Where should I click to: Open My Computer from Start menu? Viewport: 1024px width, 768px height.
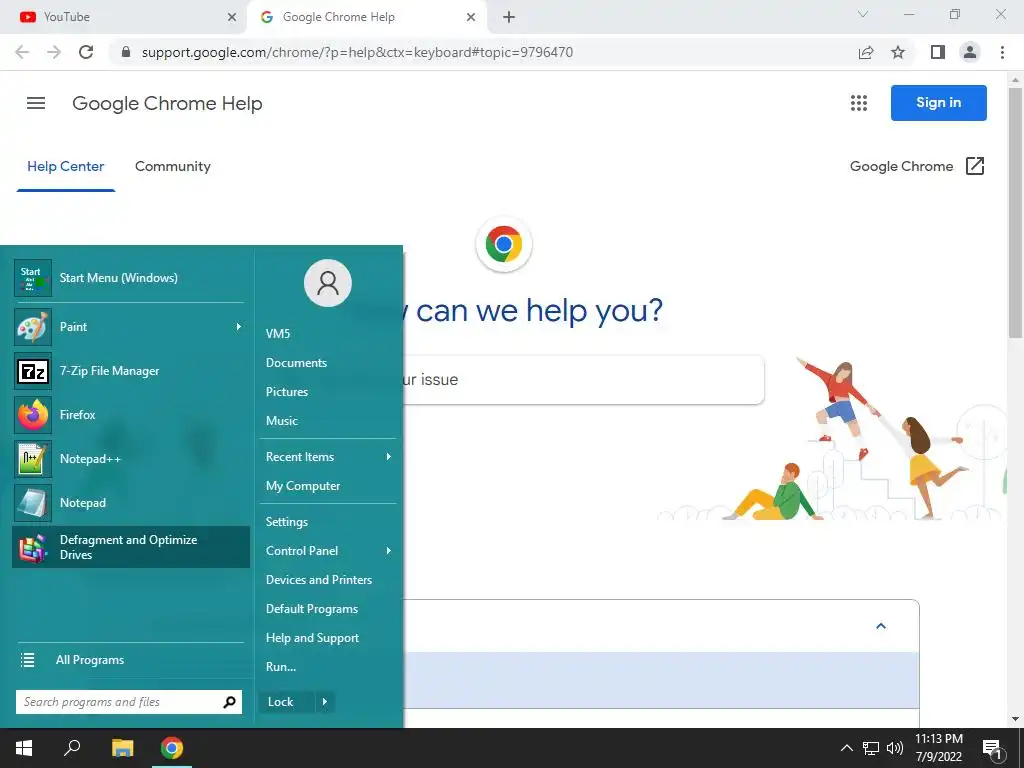pos(303,486)
